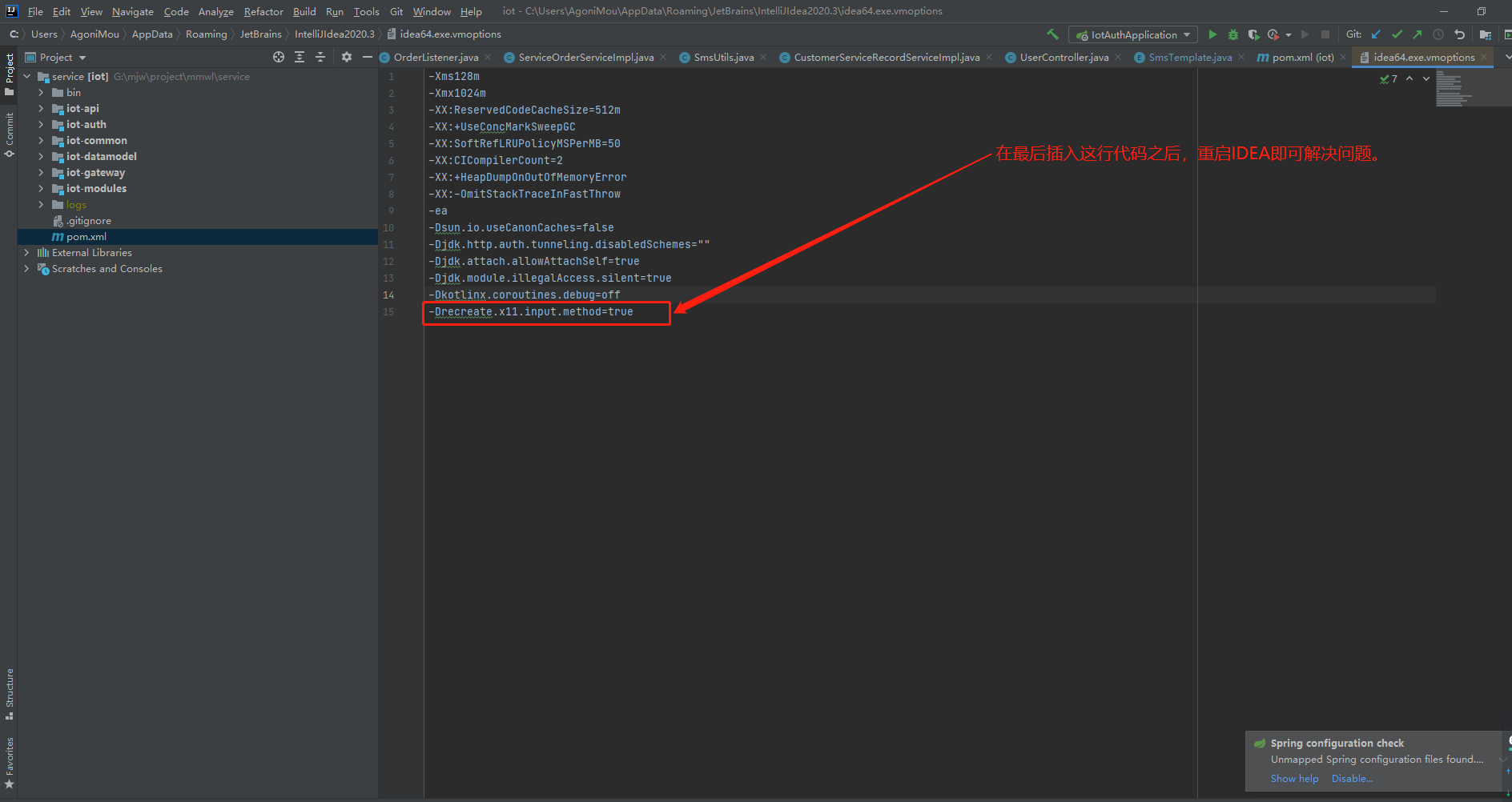Select opened file with crosshair icon
The height and width of the screenshot is (802, 1512).
coord(279,57)
